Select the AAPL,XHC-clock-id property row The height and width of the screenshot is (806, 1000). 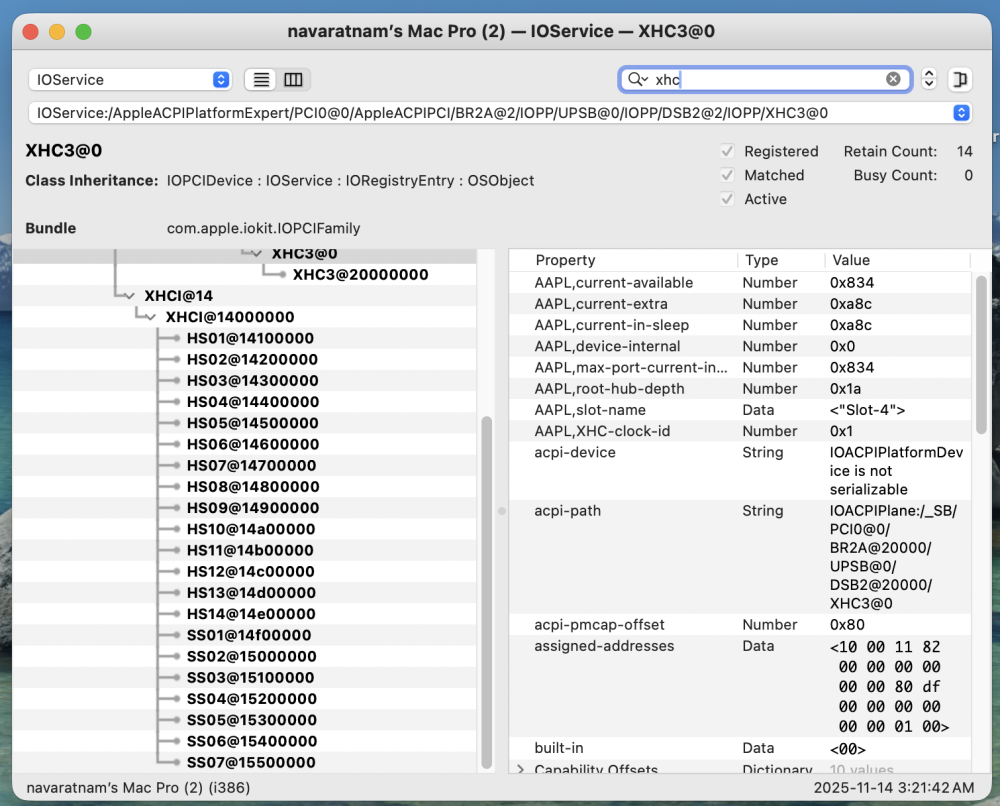tap(740, 431)
